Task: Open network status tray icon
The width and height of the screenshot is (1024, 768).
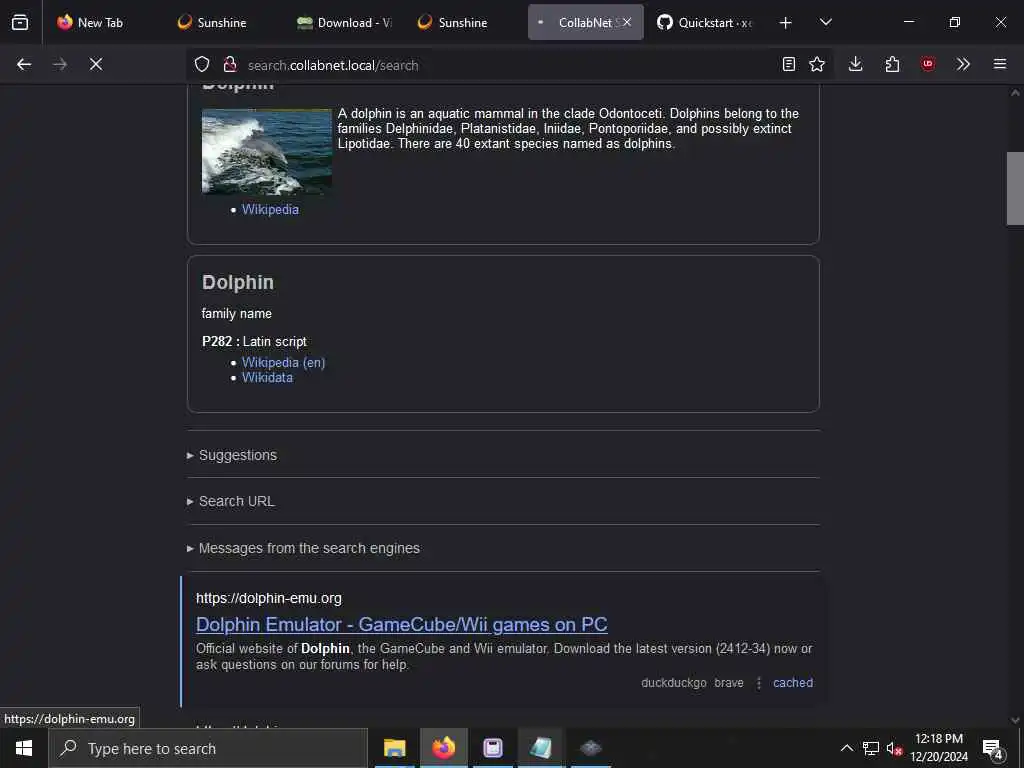Action: (871, 748)
